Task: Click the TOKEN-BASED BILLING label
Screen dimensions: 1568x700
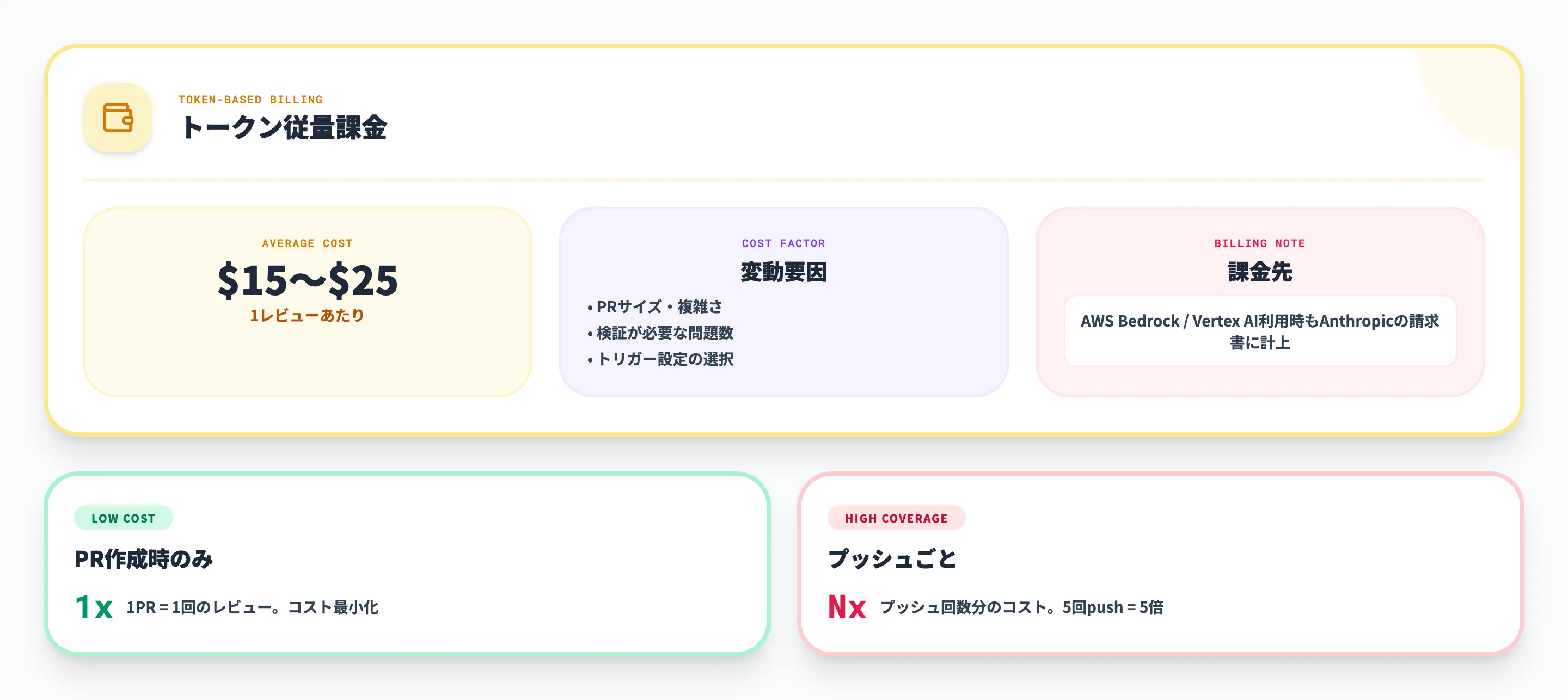Action: coord(250,99)
